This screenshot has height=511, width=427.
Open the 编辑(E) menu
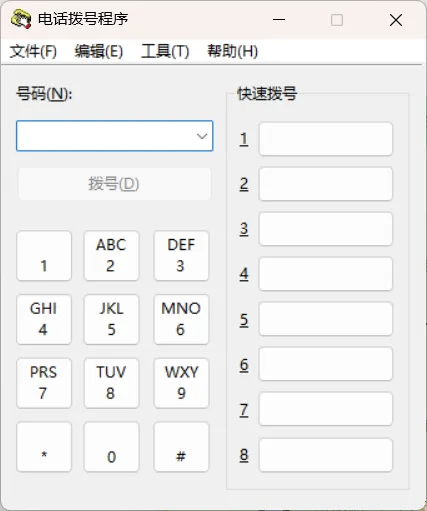click(x=99, y=51)
